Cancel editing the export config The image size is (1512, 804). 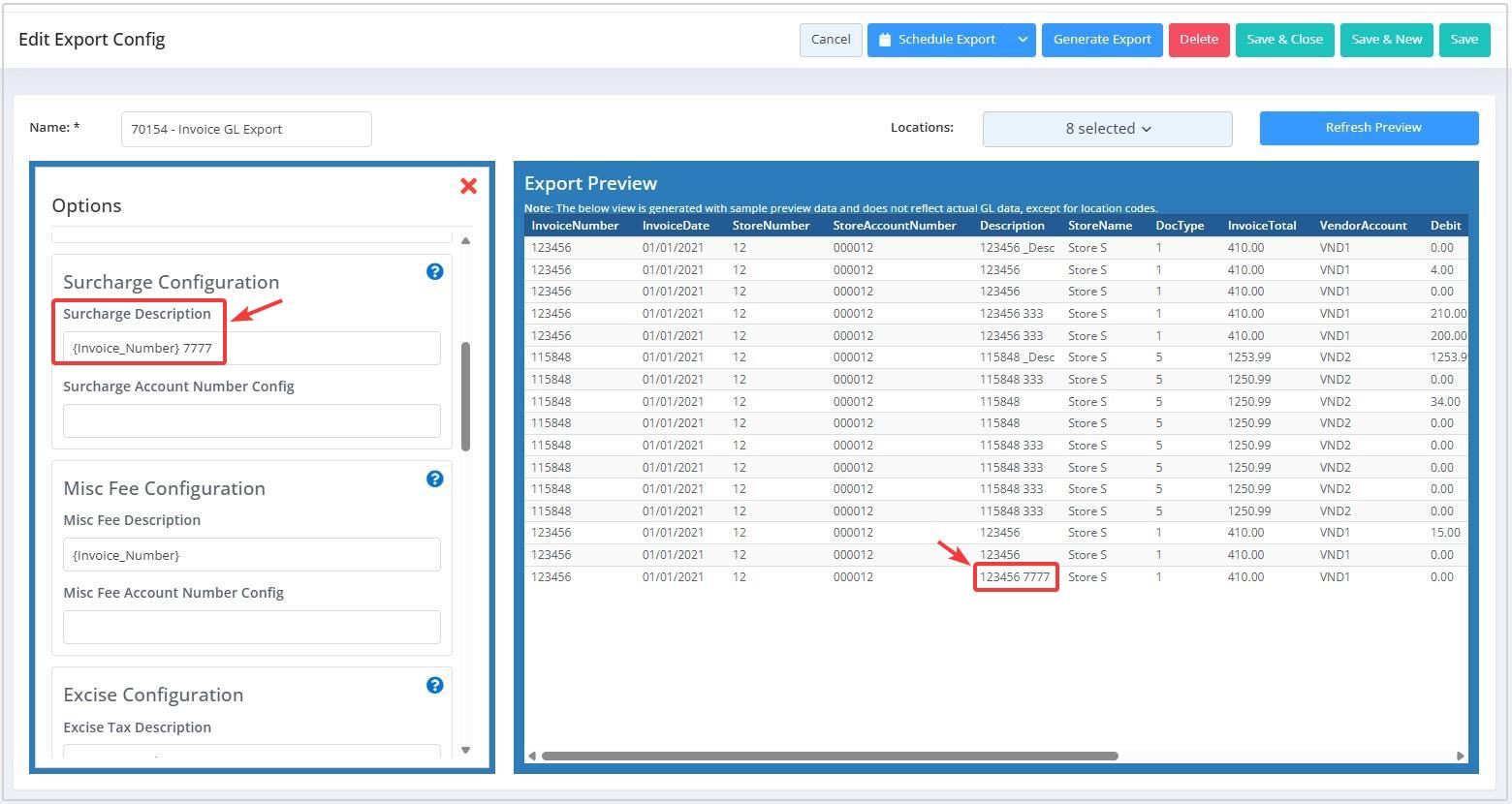point(831,40)
